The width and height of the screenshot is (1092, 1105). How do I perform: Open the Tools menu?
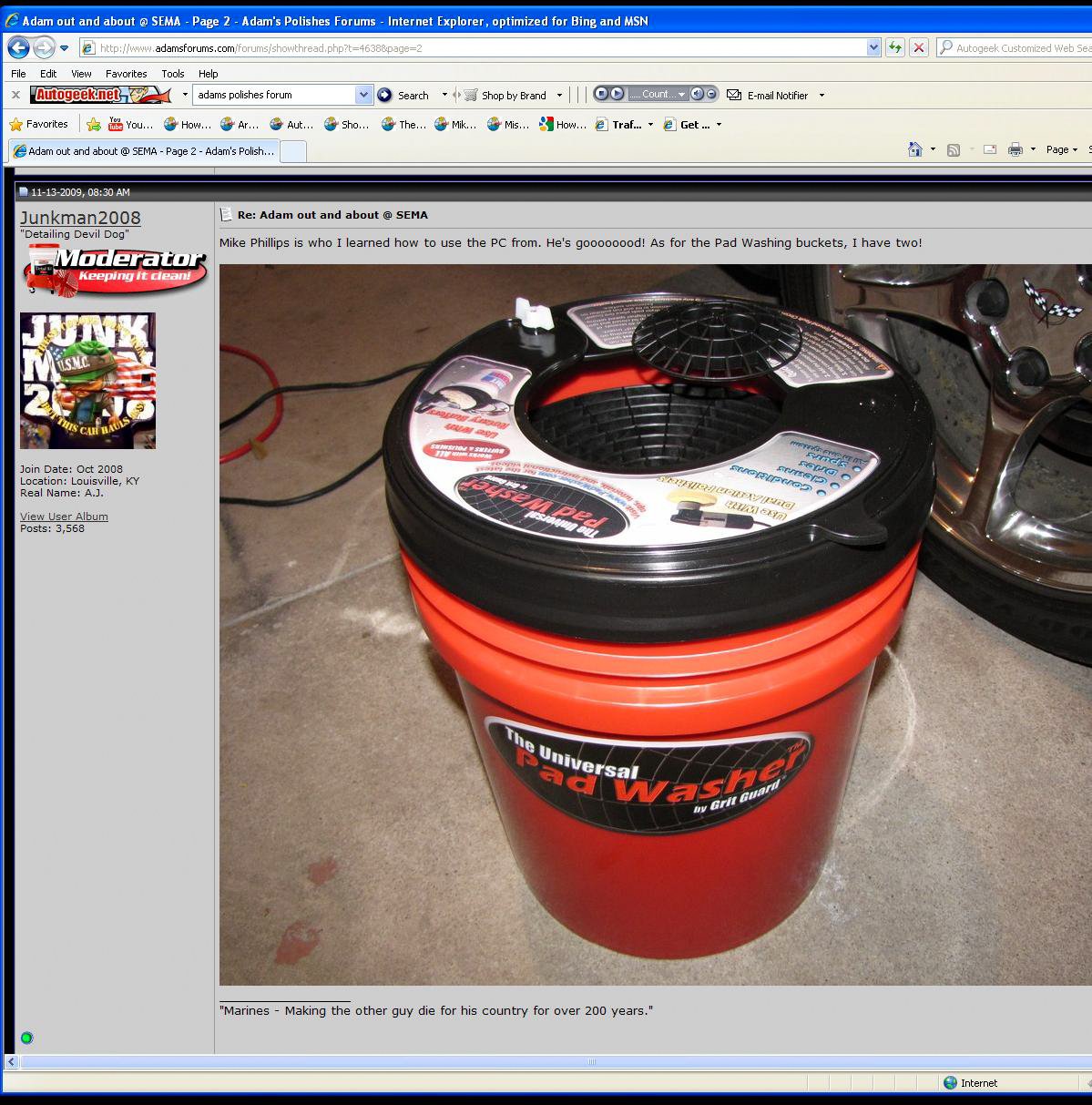click(172, 74)
